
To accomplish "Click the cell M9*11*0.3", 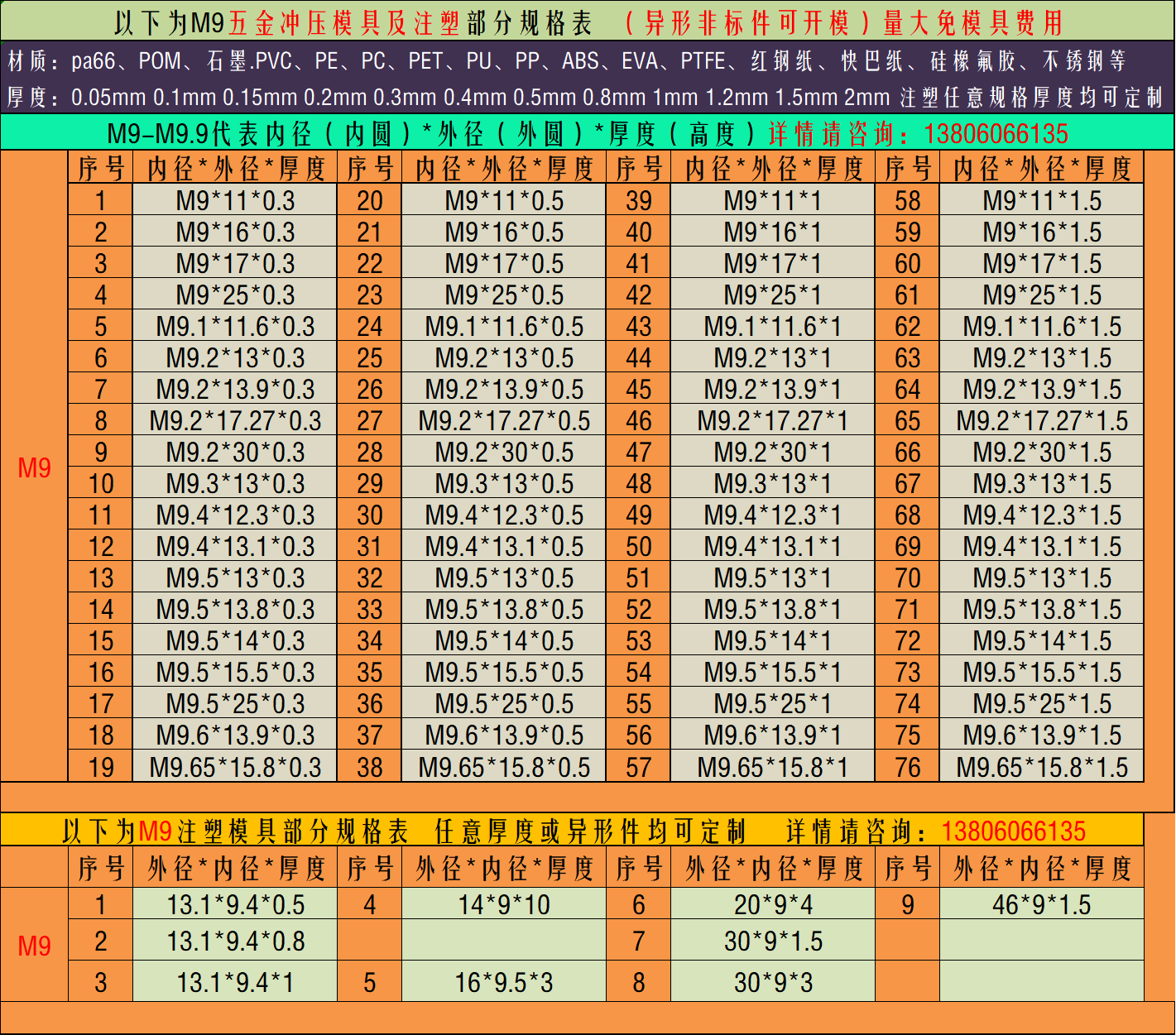I will (x=235, y=200).
